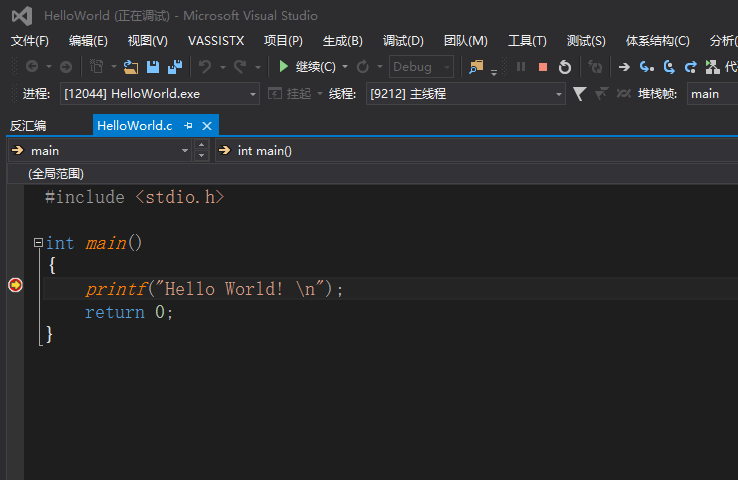Image resolution: width=738 pixels, height=480 pixels.
Task: Click the new project icon
Action: (96, 67)
